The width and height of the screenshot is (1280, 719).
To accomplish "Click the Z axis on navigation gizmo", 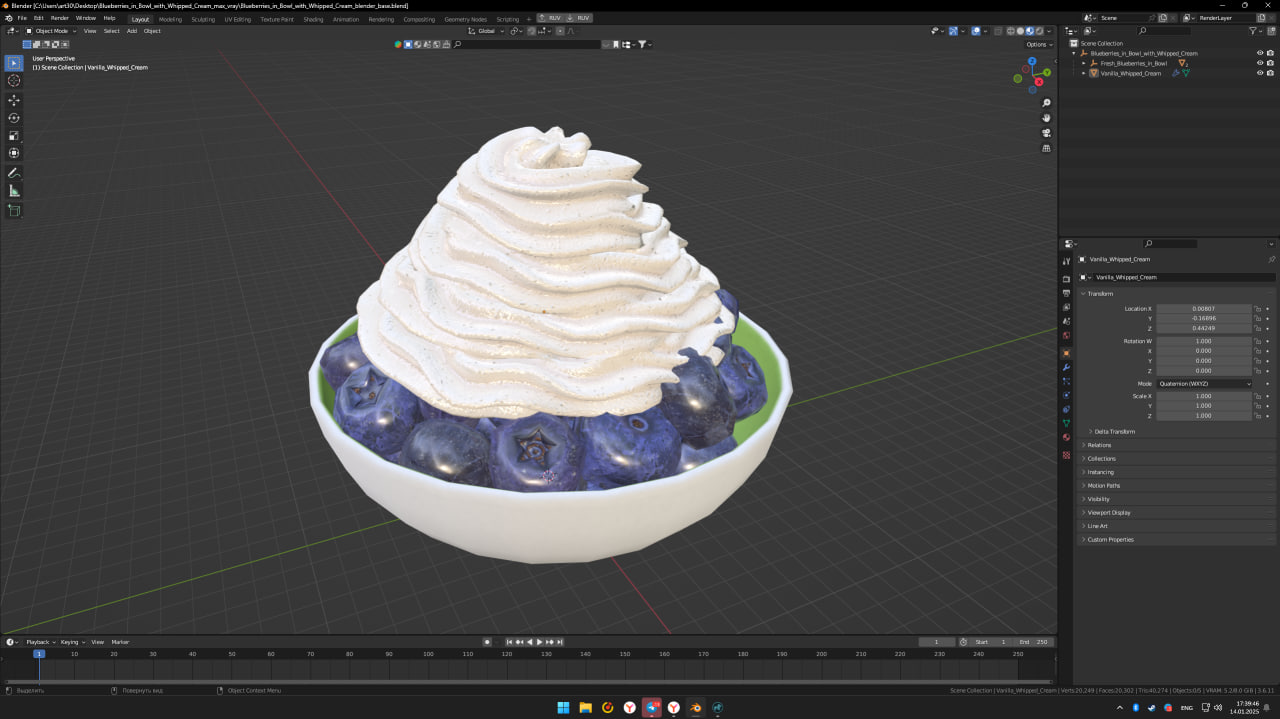I will (1032, 61).
